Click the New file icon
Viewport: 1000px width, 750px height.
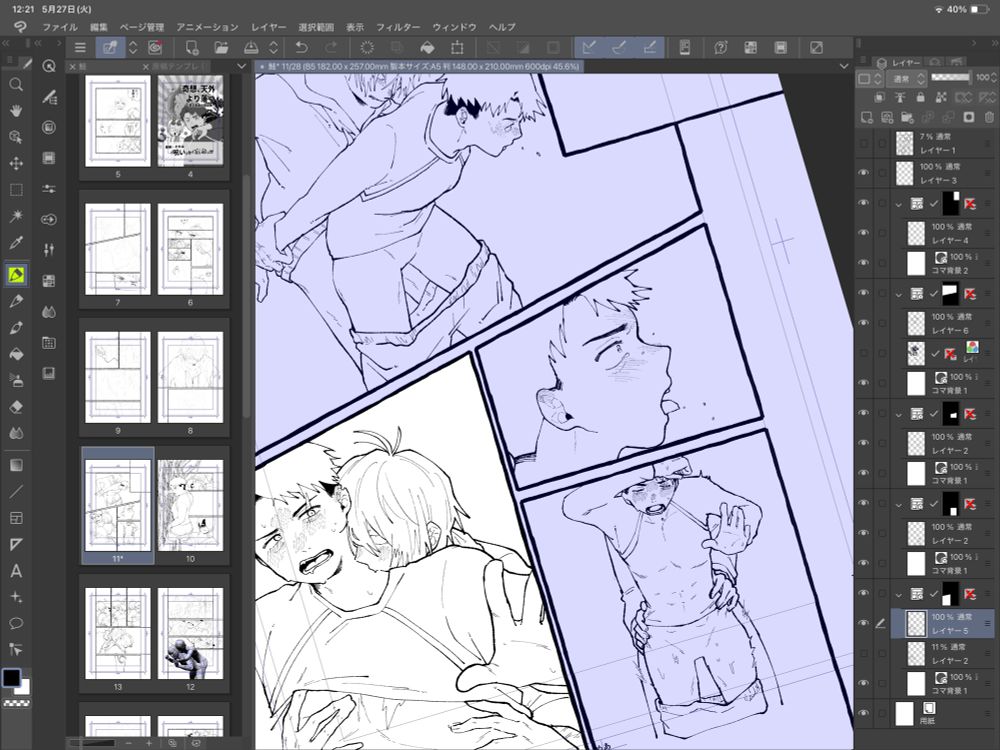click(x=191, y=48)
